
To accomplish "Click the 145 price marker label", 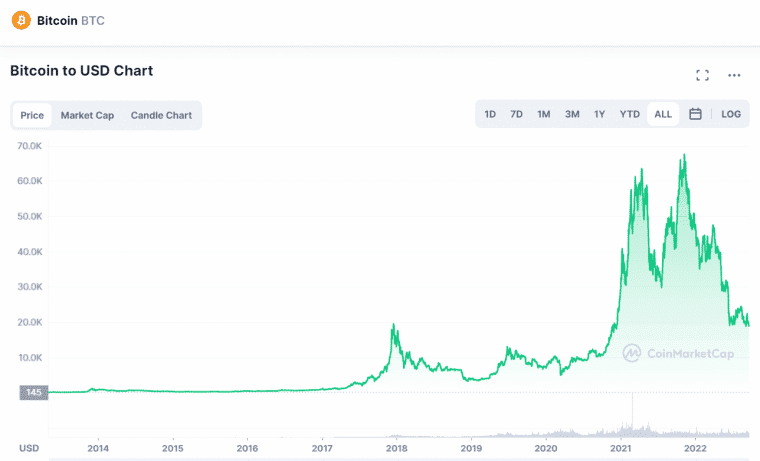I will [x=34, y=392].
